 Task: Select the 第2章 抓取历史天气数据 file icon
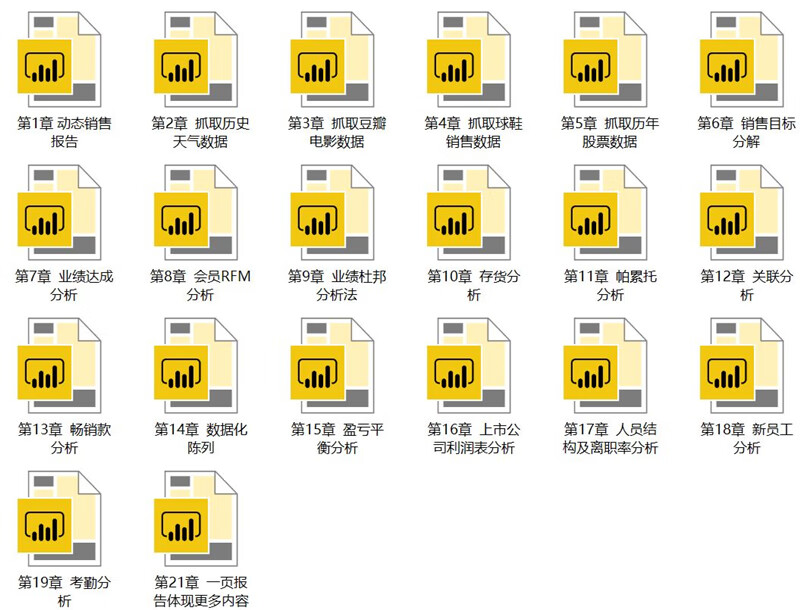[x=196, y=59]
